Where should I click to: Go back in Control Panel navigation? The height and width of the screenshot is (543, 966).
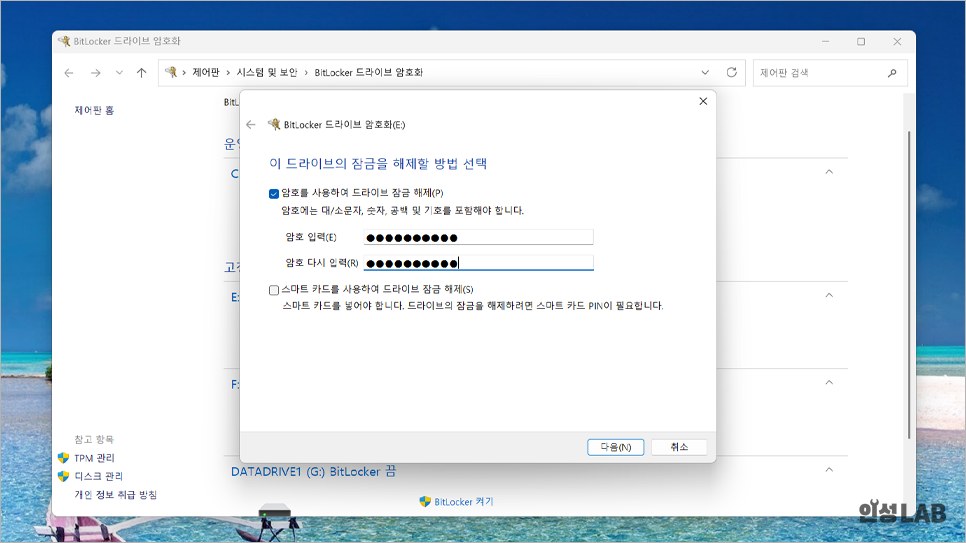point(69,73)
